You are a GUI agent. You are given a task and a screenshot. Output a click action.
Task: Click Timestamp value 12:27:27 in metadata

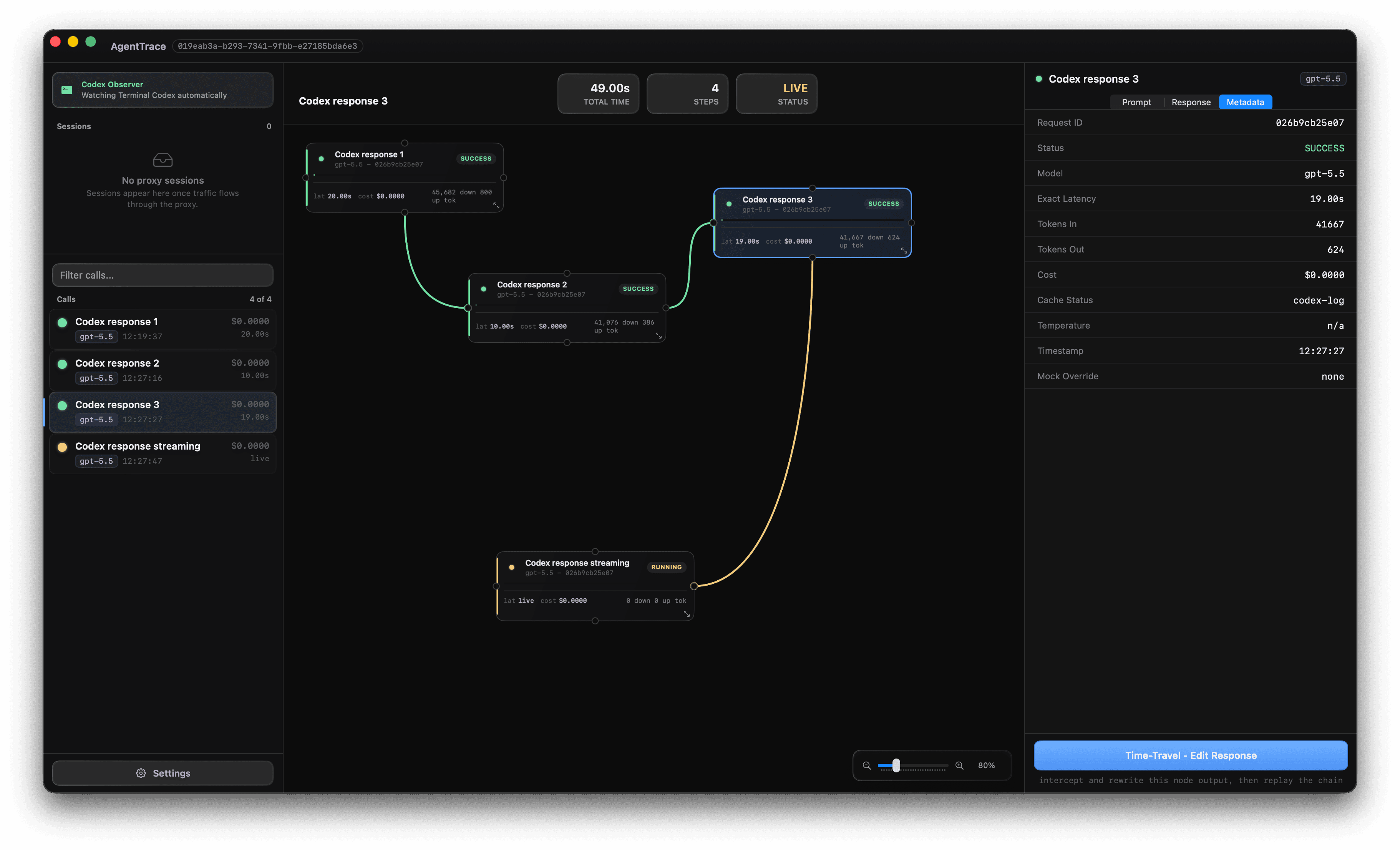1321,351
